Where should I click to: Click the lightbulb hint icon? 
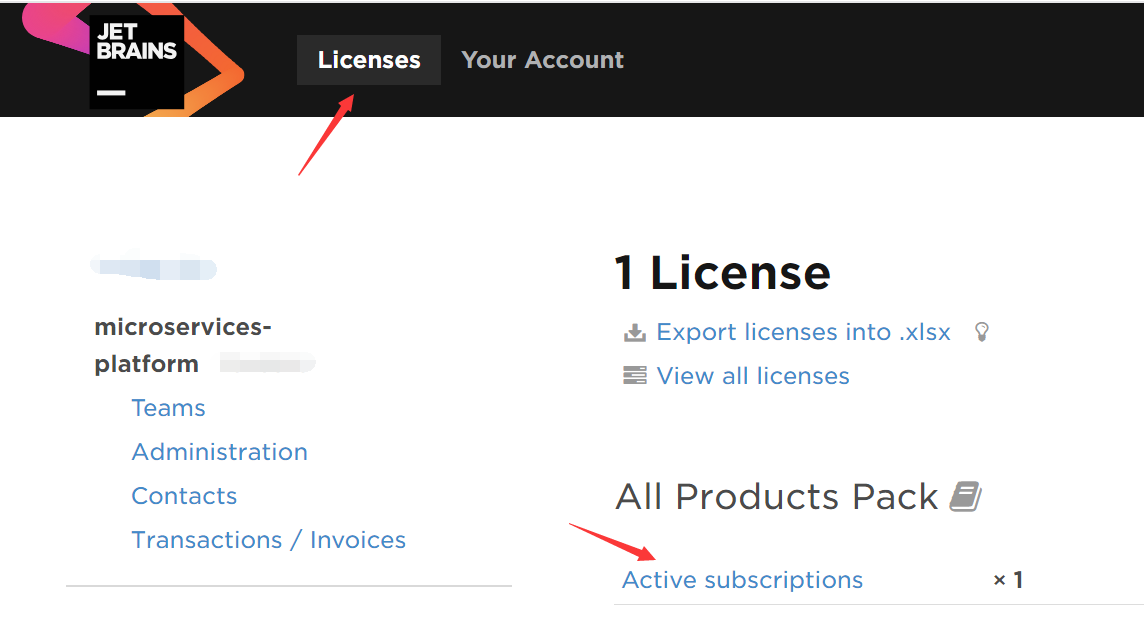pyautogui.click(x=982, y=332)
